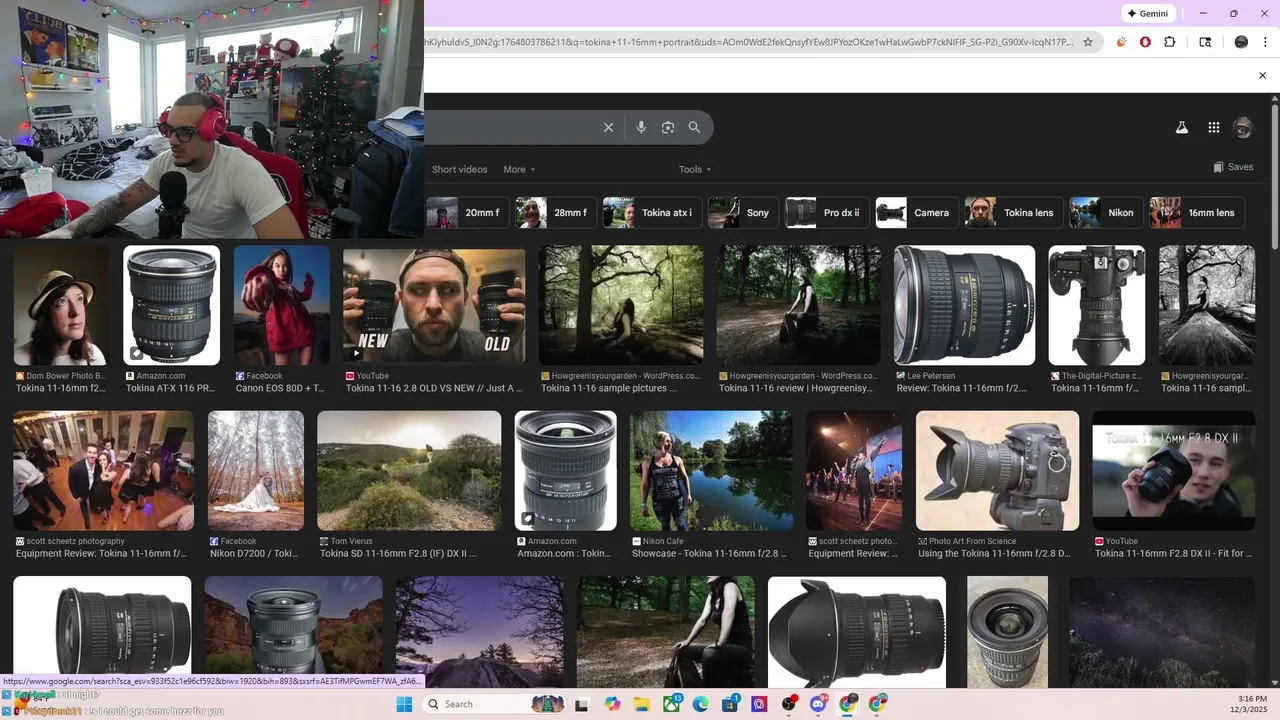Open Dom Bower Photo portrait thumbnail

pyautogui.click(x=61, y=305)
